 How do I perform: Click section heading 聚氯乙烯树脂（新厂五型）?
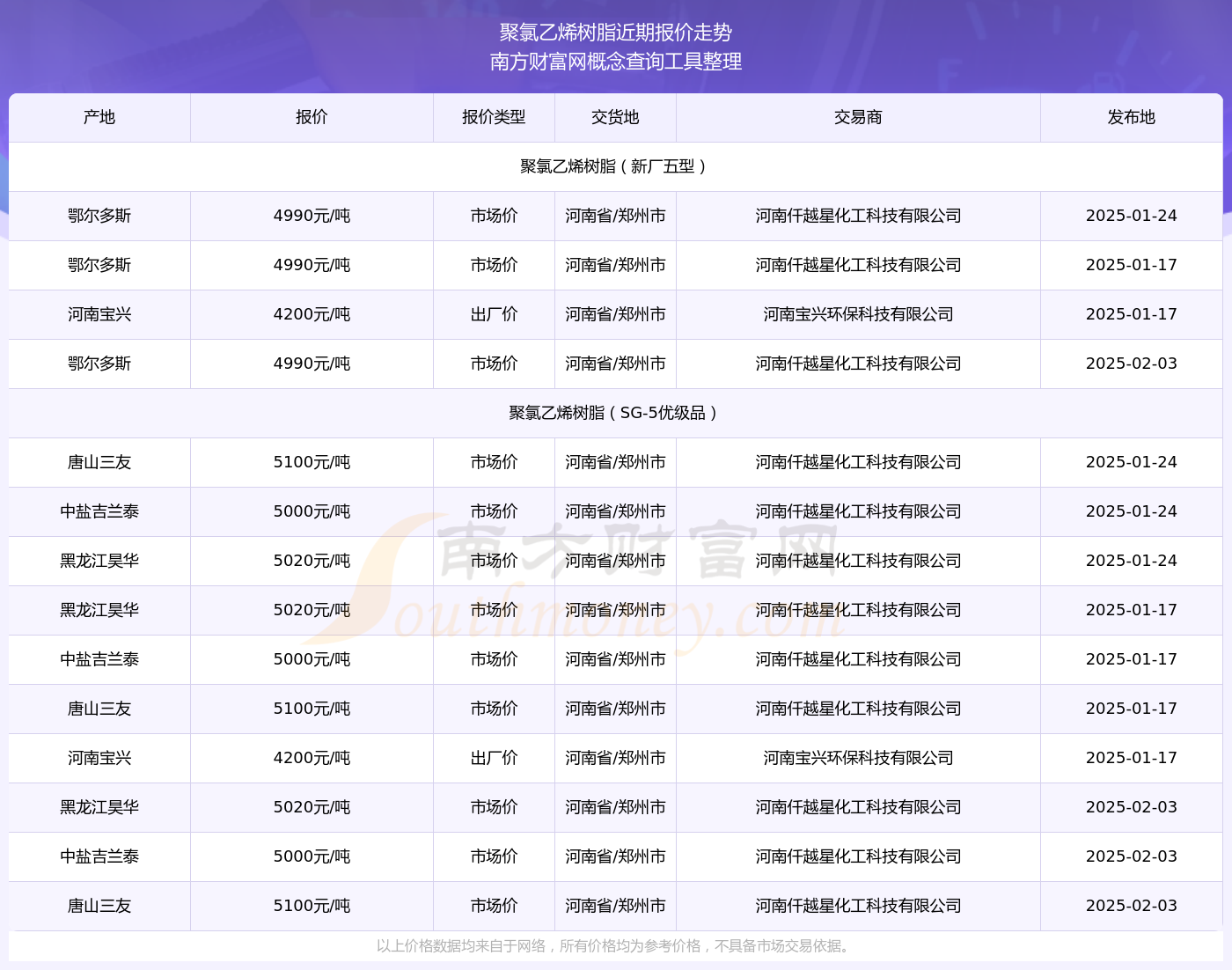[615, 166]
